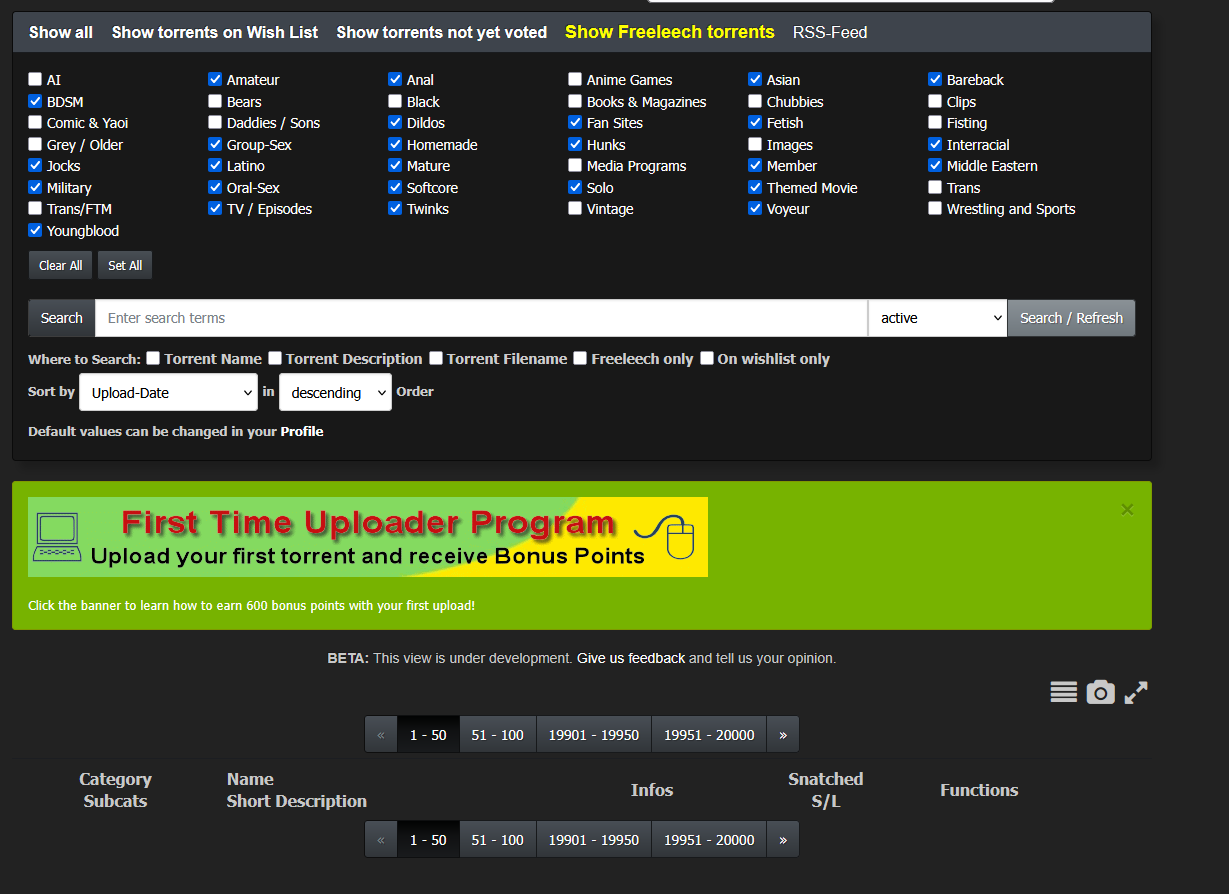The width and height of the screenshot is (1229, 894).
Task: Go to previous page with double-left arrow
Action: [380, 733]
